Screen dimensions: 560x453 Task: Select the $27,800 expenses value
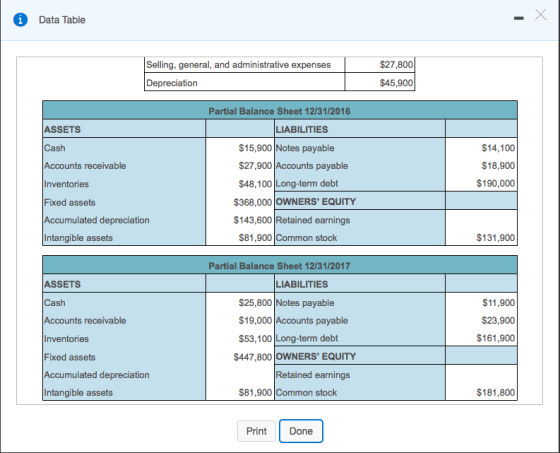396,65
